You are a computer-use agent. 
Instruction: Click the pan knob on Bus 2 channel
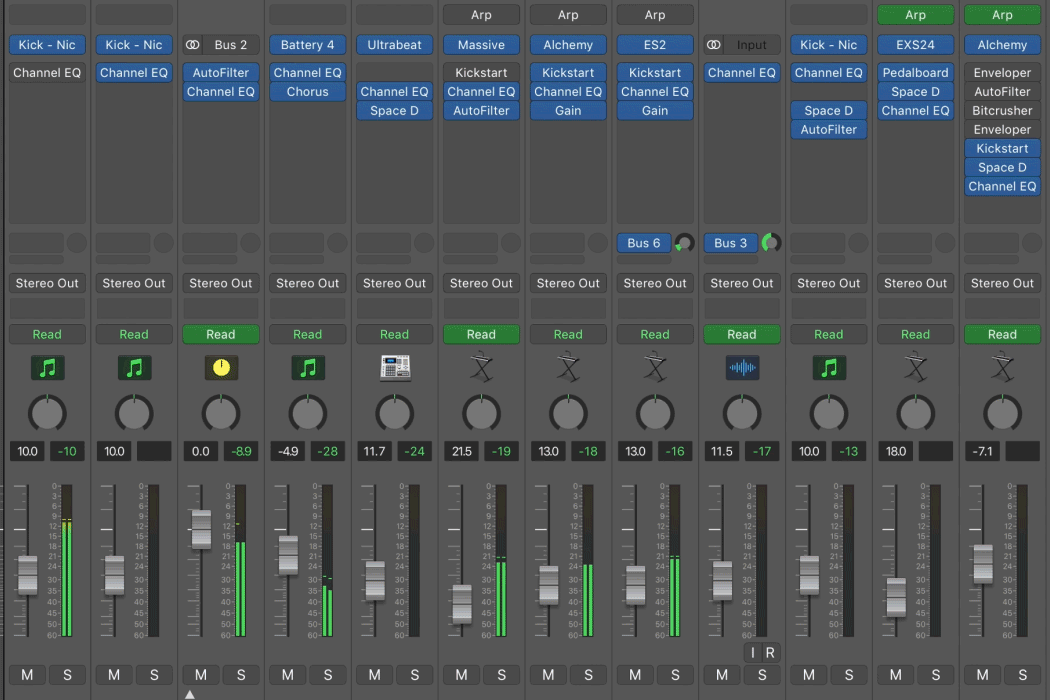point(221,414)
